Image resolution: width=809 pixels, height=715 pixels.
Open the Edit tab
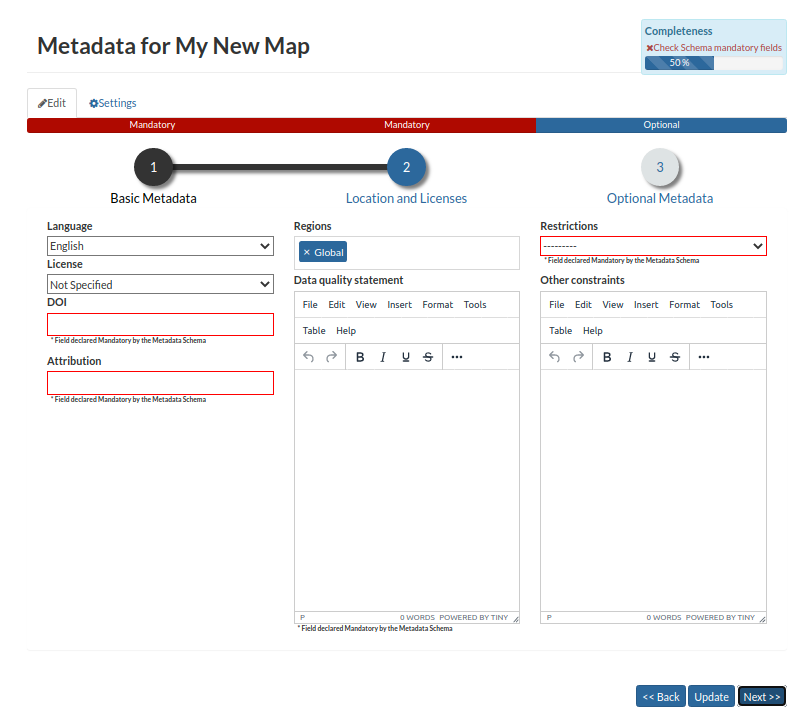tap(52, 103)
